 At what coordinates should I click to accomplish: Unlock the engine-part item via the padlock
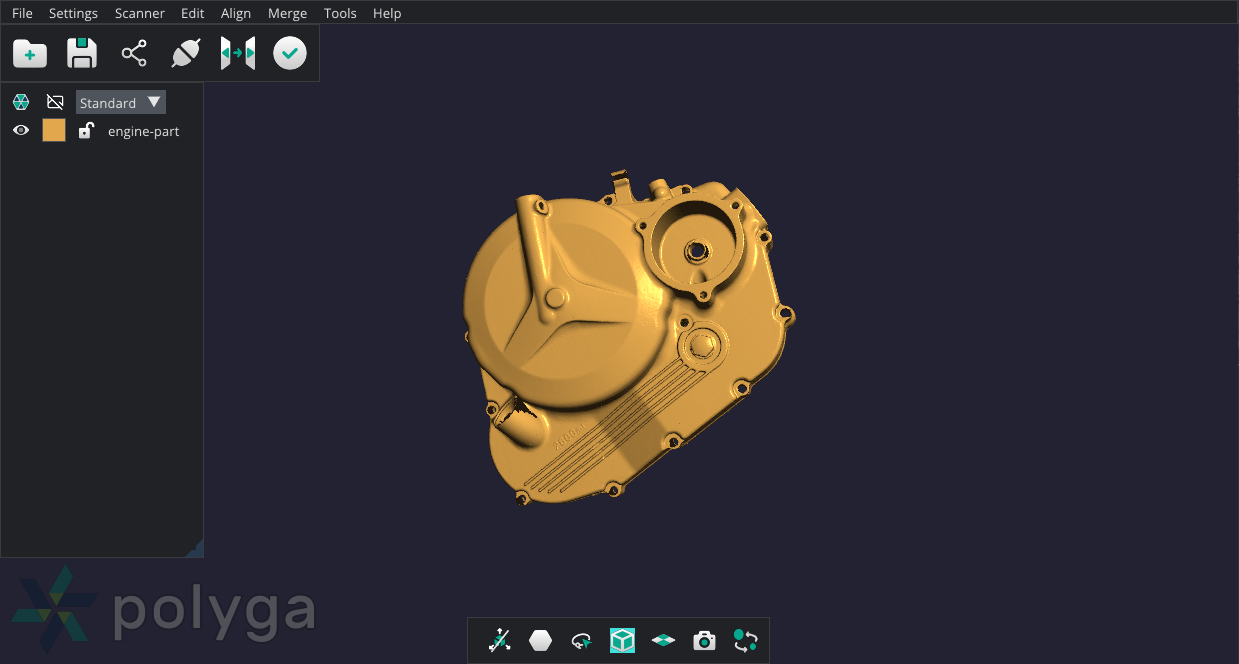86,130
